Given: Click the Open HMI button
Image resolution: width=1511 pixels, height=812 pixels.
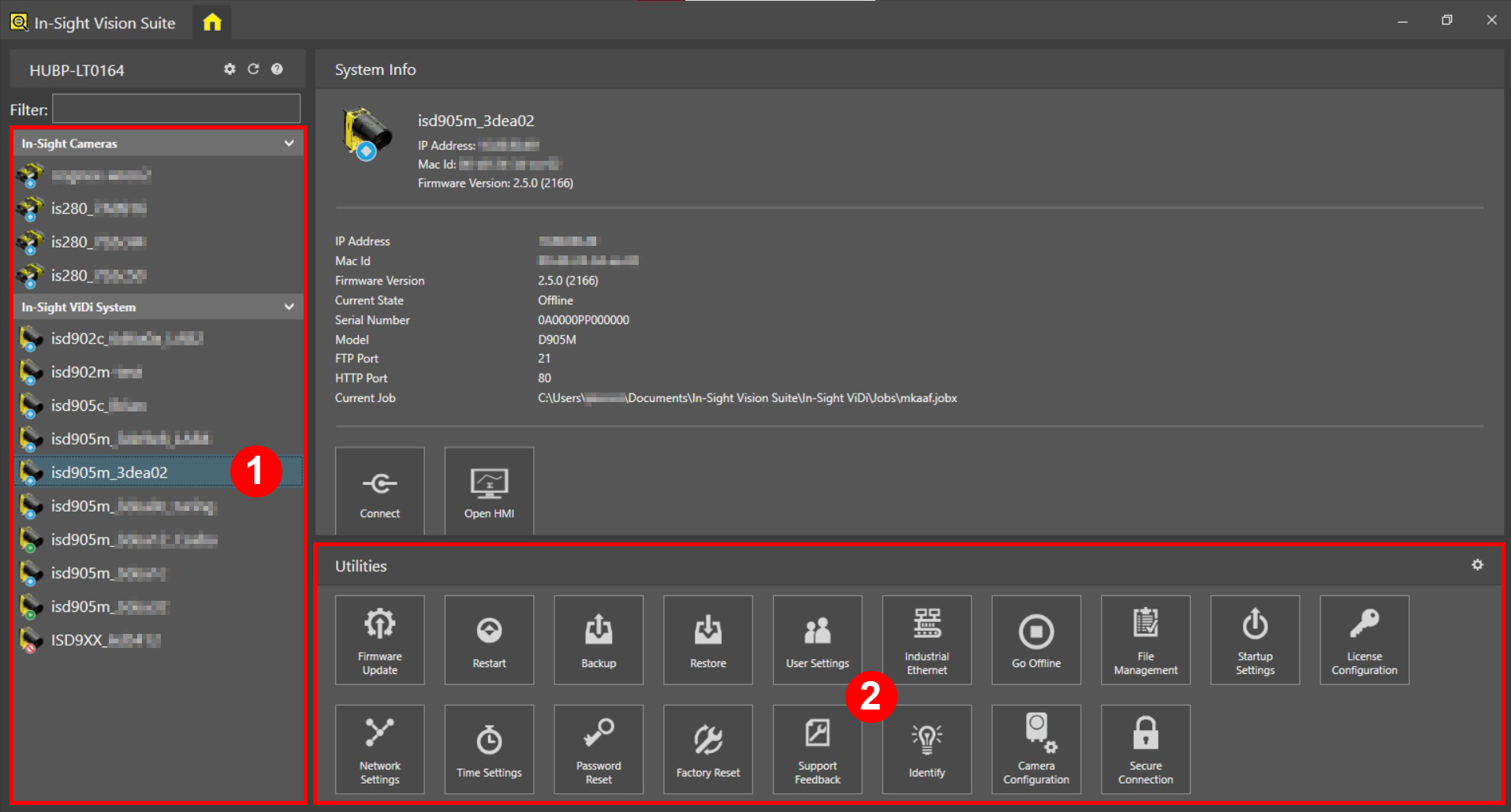Looking at the screenshot, I should click(489, 491).
